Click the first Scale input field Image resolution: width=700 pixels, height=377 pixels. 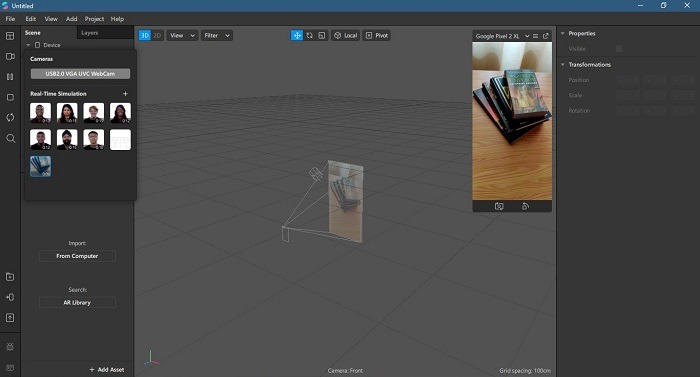click(x=629, y=95)
